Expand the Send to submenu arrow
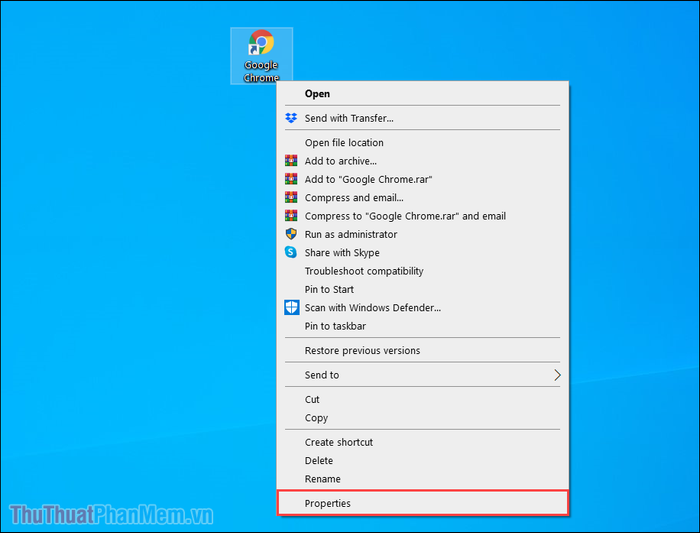This screenshot has width=700, height=533. click(557, 375)
